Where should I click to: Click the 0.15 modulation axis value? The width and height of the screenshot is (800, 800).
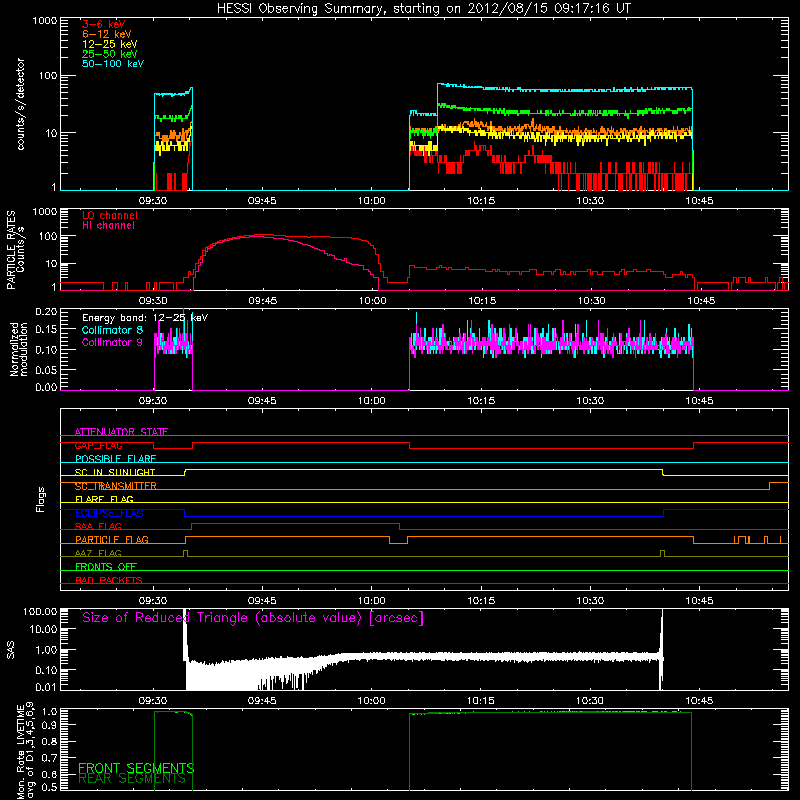click(x=46, y=330)
